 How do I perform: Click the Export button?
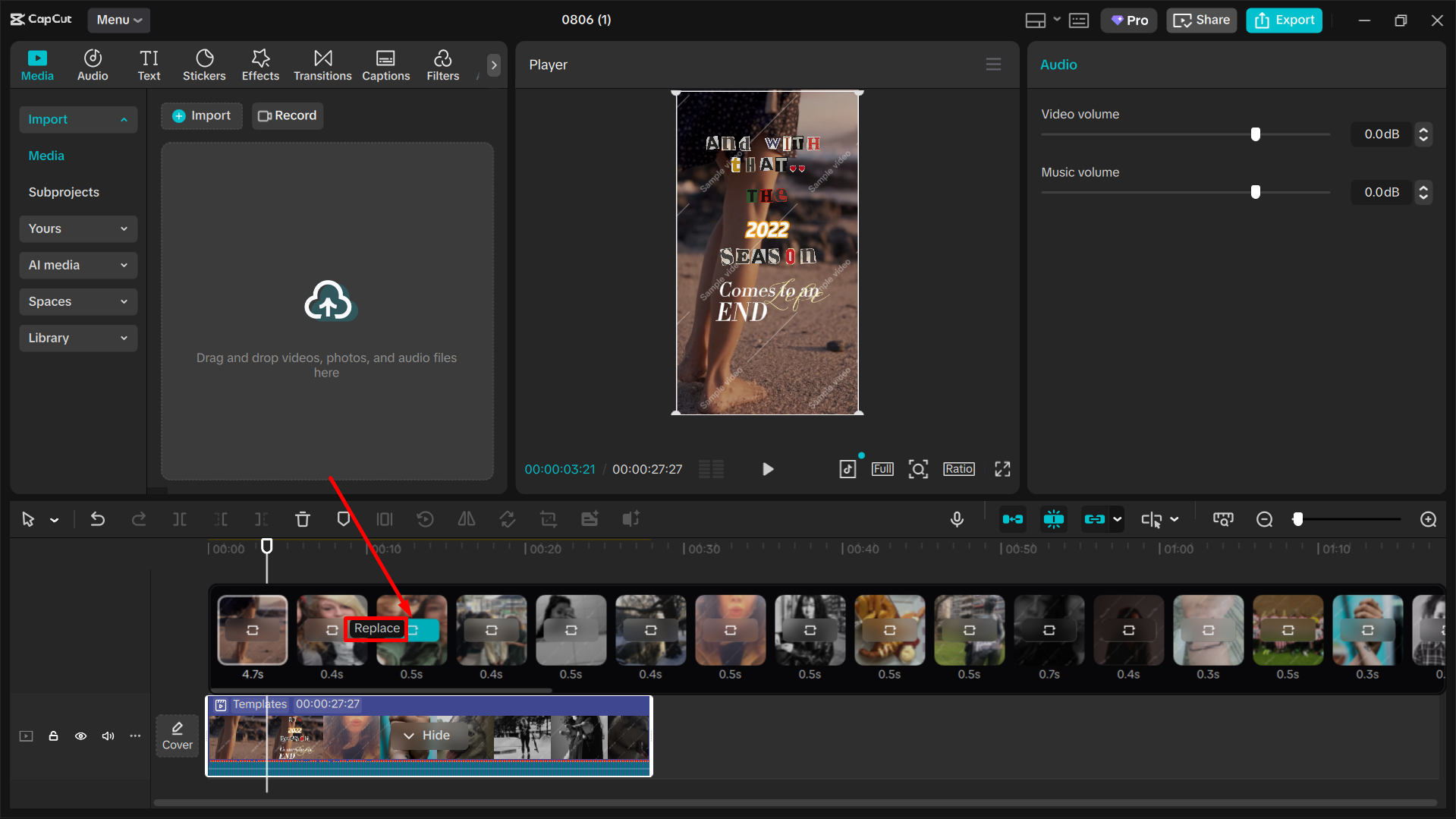pyautogui.click(x=1283, y=20)
